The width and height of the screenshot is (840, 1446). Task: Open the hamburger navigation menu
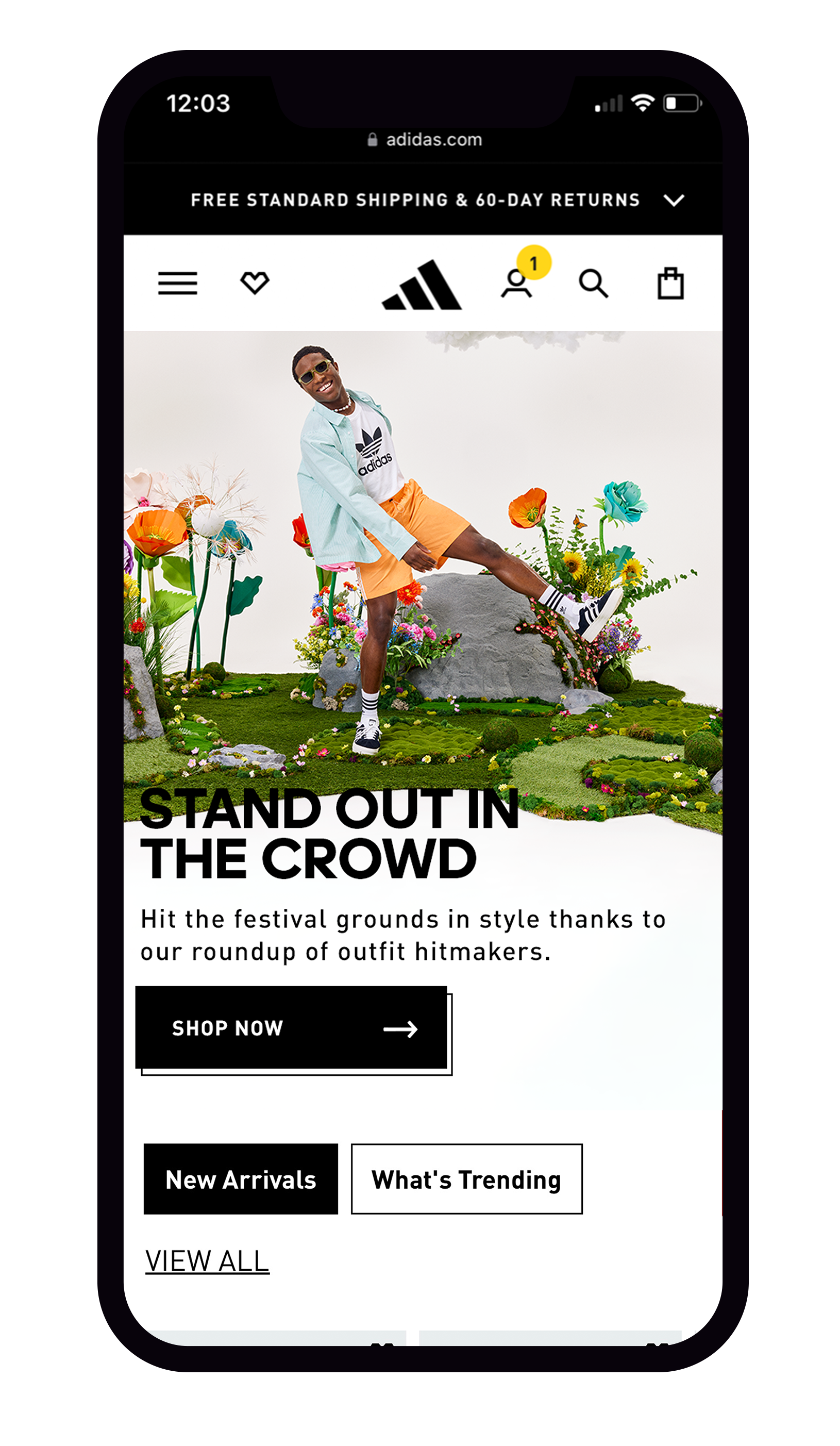pos(177,283)
